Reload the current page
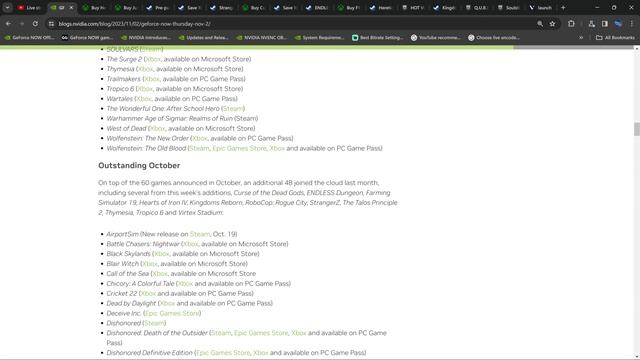This screenshot has height=360, width=640. pyautogui.click(x=35, y=24)
